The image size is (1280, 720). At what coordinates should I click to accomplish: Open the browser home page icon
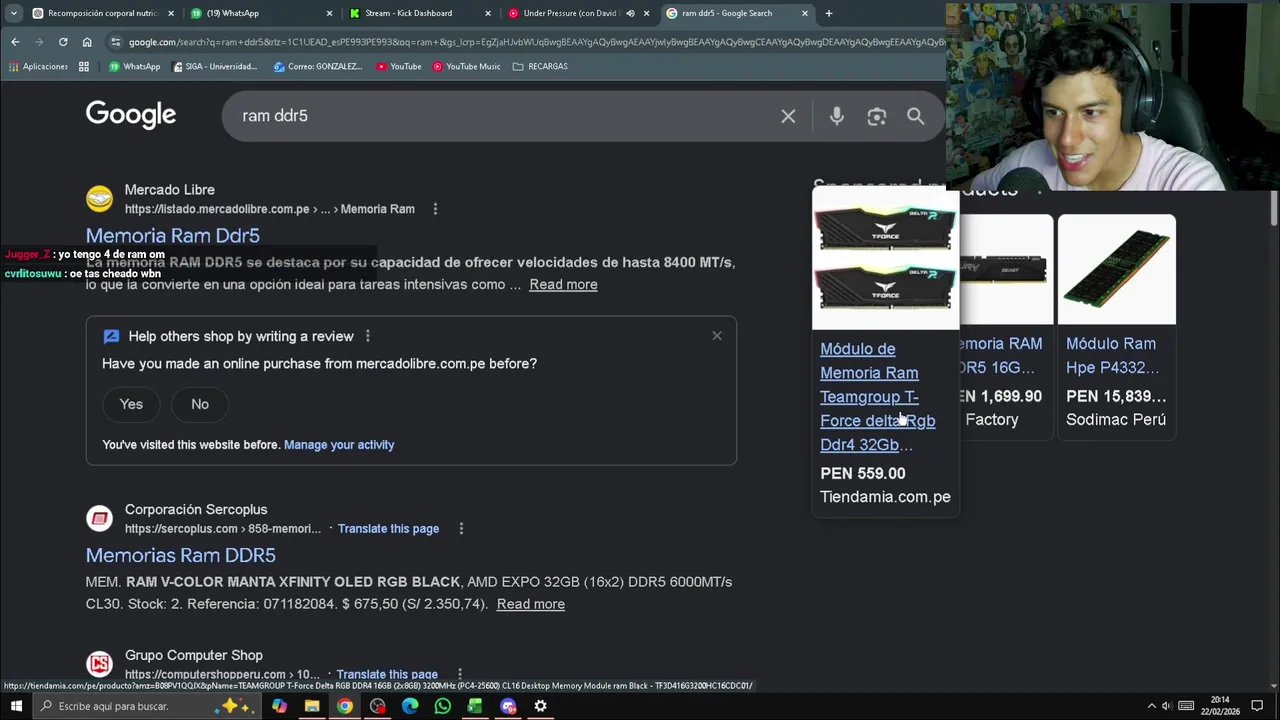tap(87, 42)
